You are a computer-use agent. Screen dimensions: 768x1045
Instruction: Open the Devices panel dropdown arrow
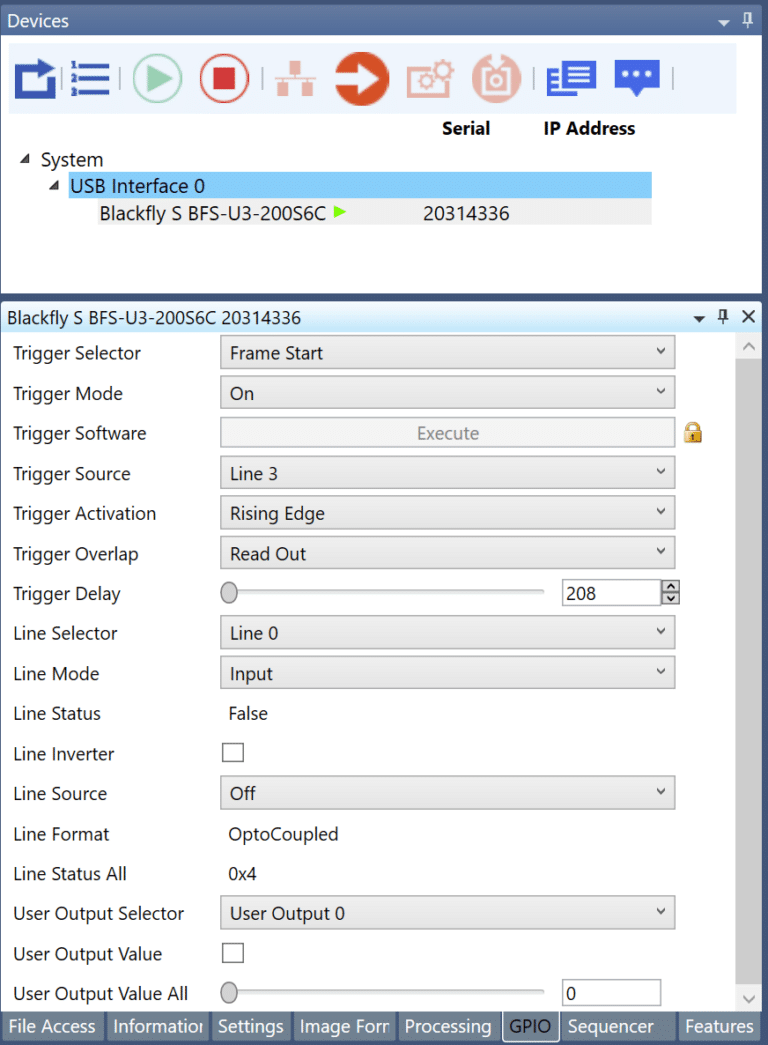click(723, 23)
